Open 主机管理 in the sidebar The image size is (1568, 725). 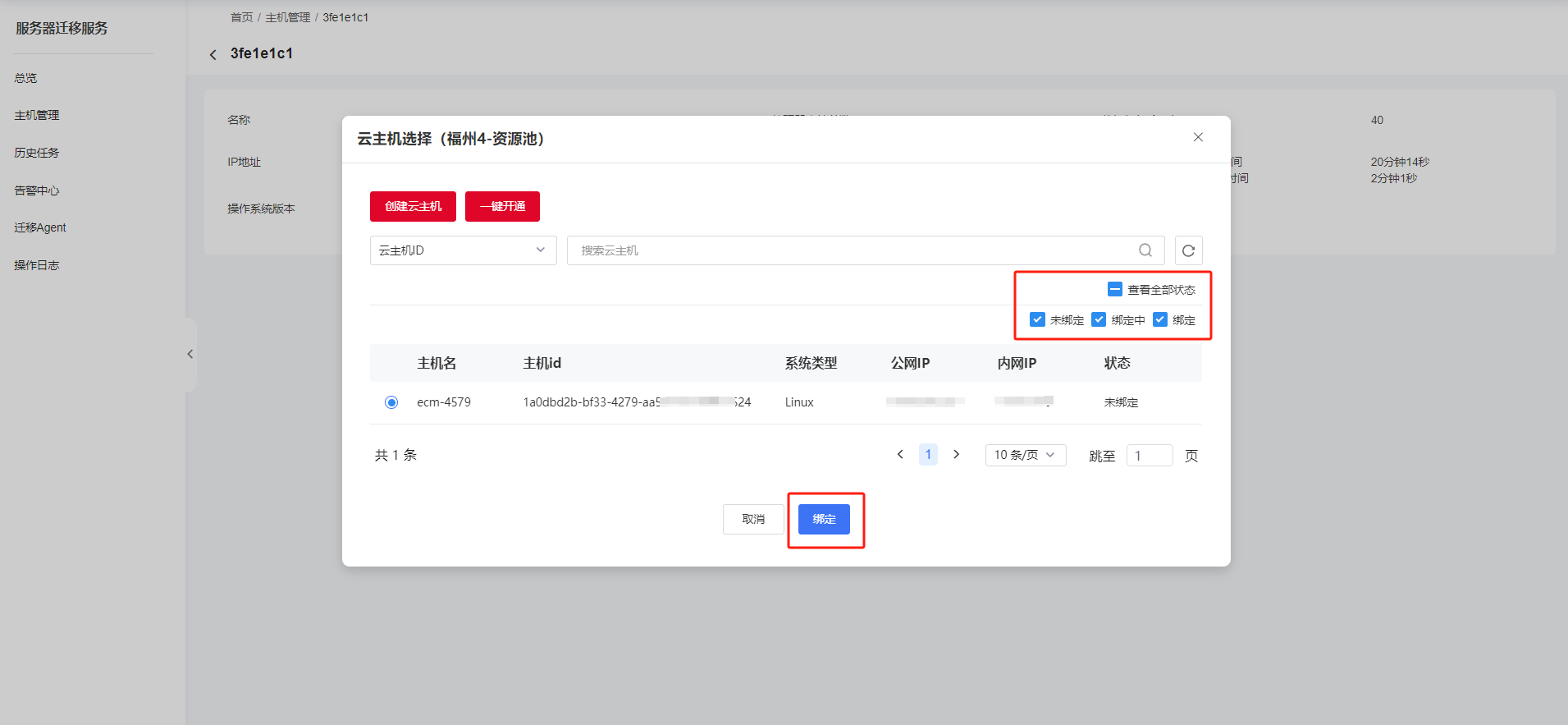[37, 115]
